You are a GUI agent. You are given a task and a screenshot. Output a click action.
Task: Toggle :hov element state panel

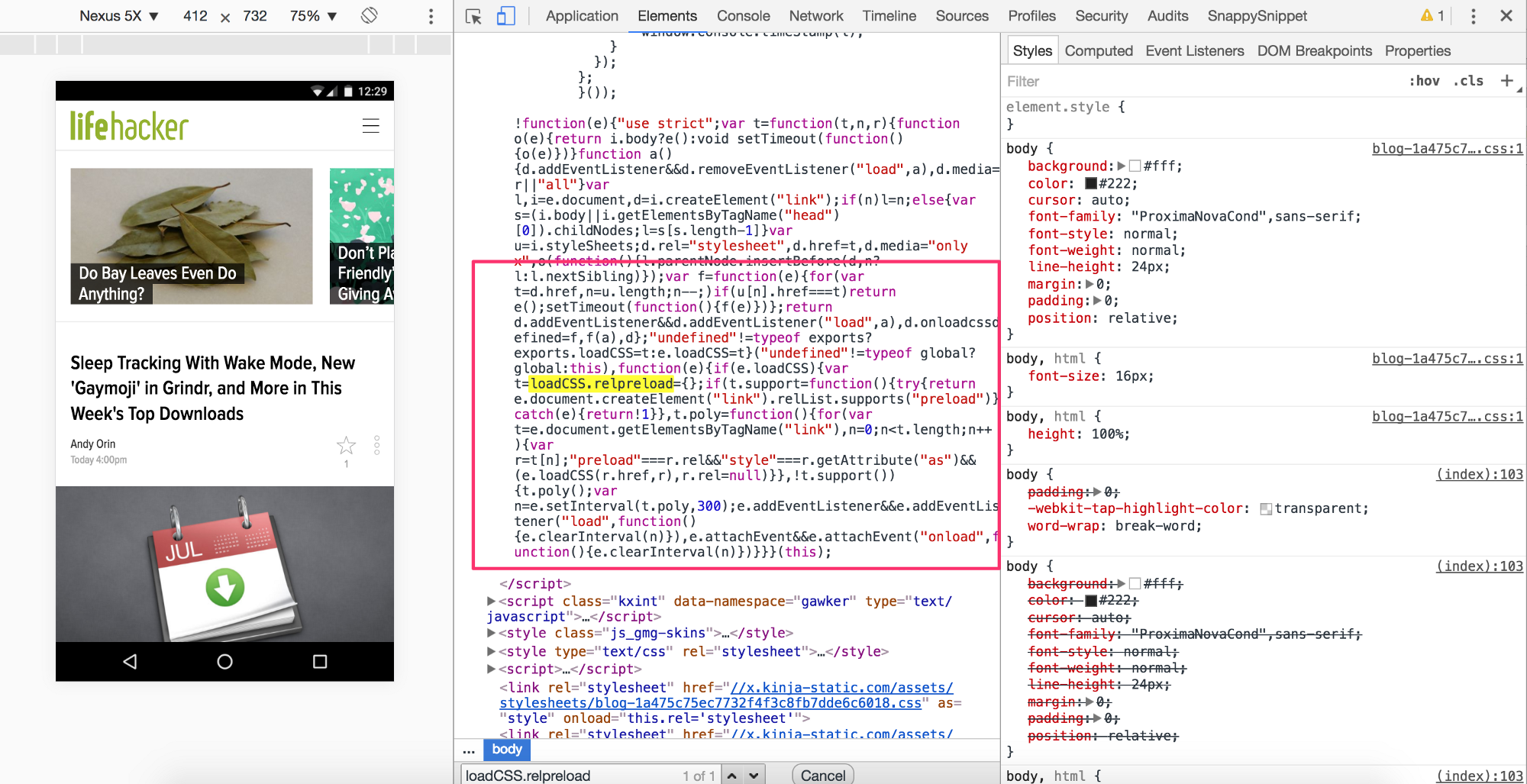pyautogui.click(x=1425, y=81)
